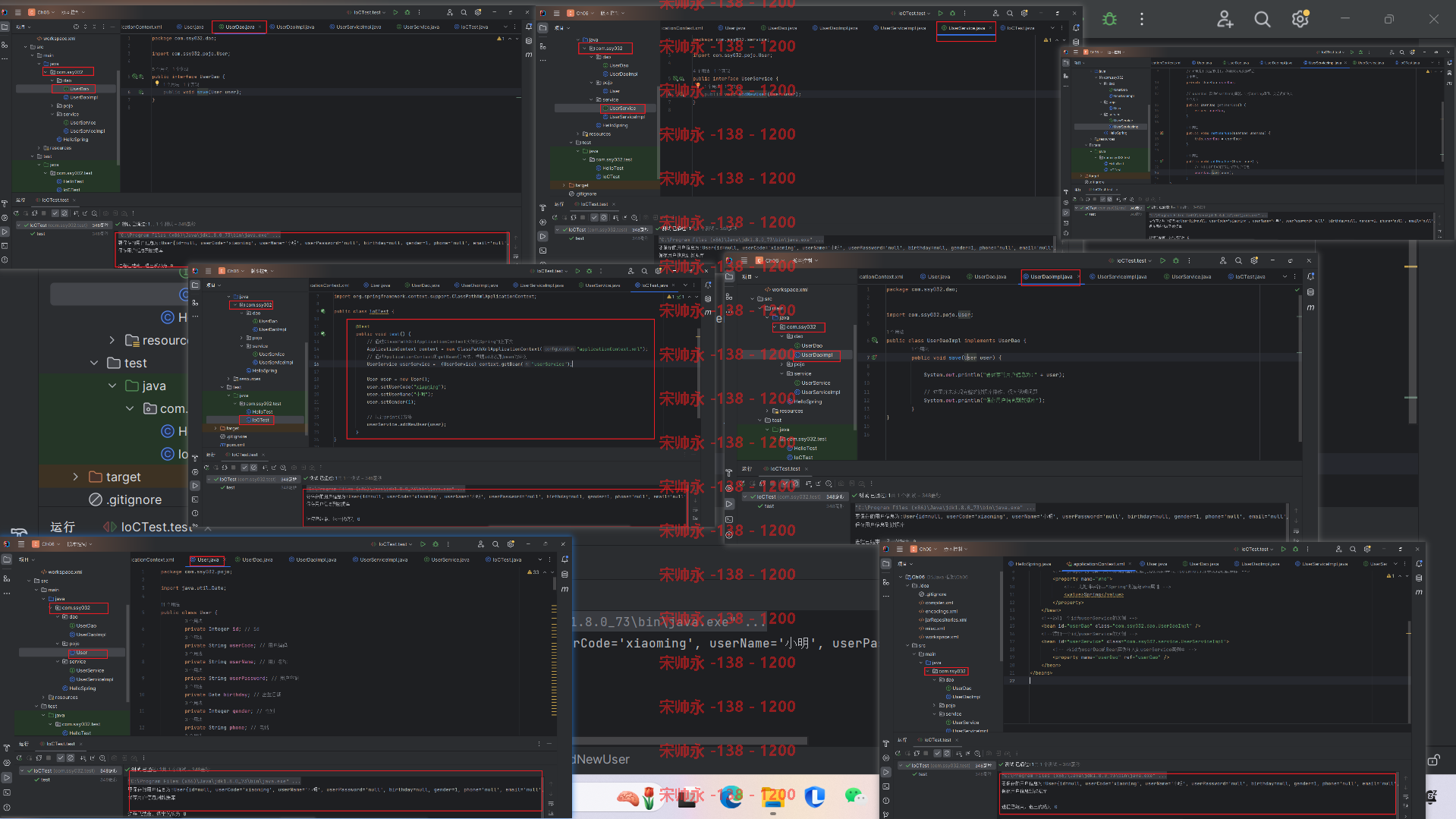The height and width of the screenshot is (819, 1456).
Task: Select IoCTest.java tab in the IoCTest editor window
Action: (655, 285)
